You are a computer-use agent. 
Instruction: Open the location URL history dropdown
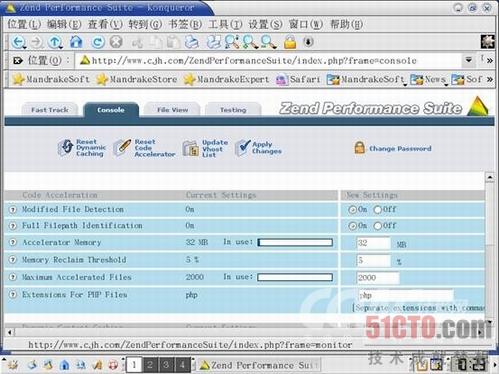pyautogui.click(x=469, y=60)
